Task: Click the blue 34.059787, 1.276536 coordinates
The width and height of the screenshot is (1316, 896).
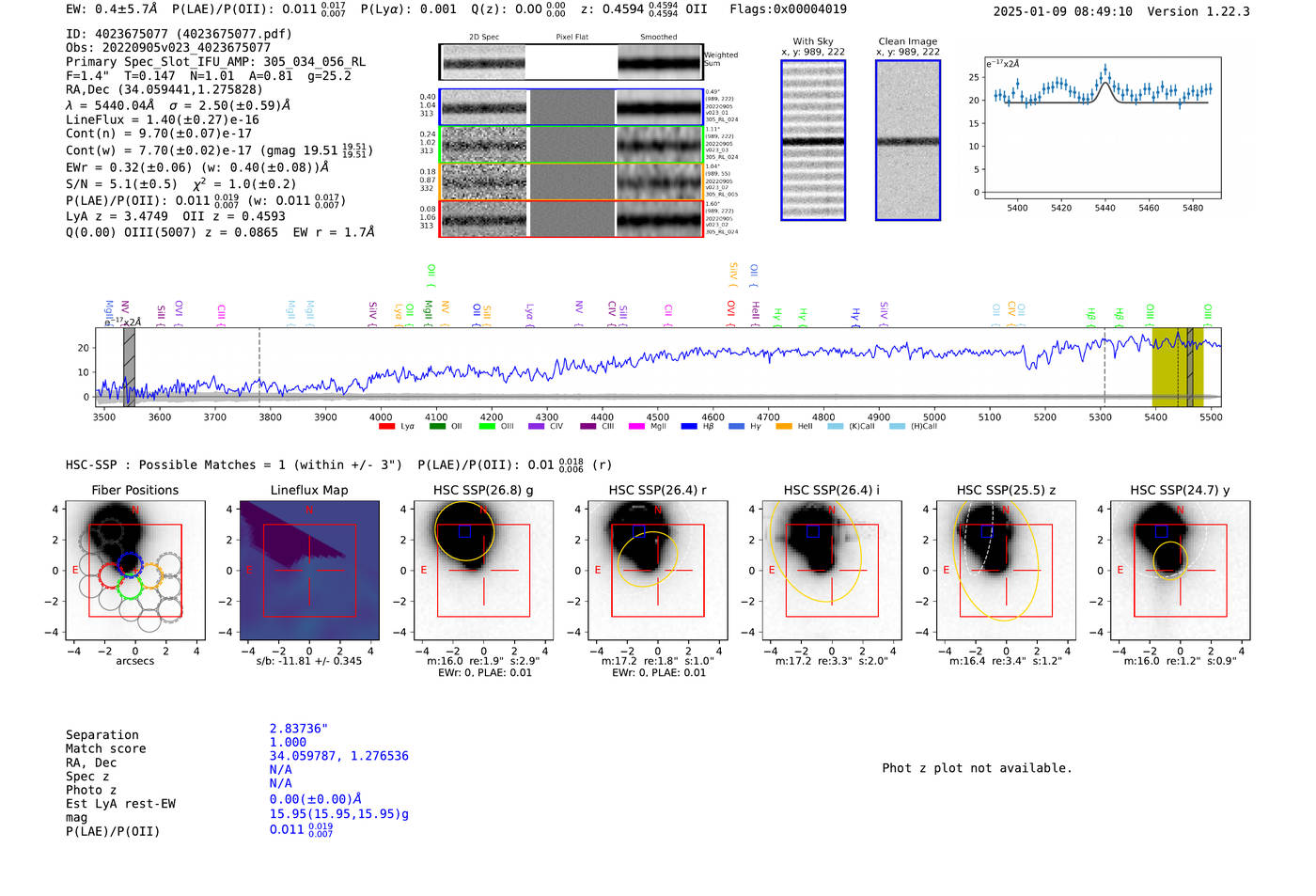Action: 339,756
